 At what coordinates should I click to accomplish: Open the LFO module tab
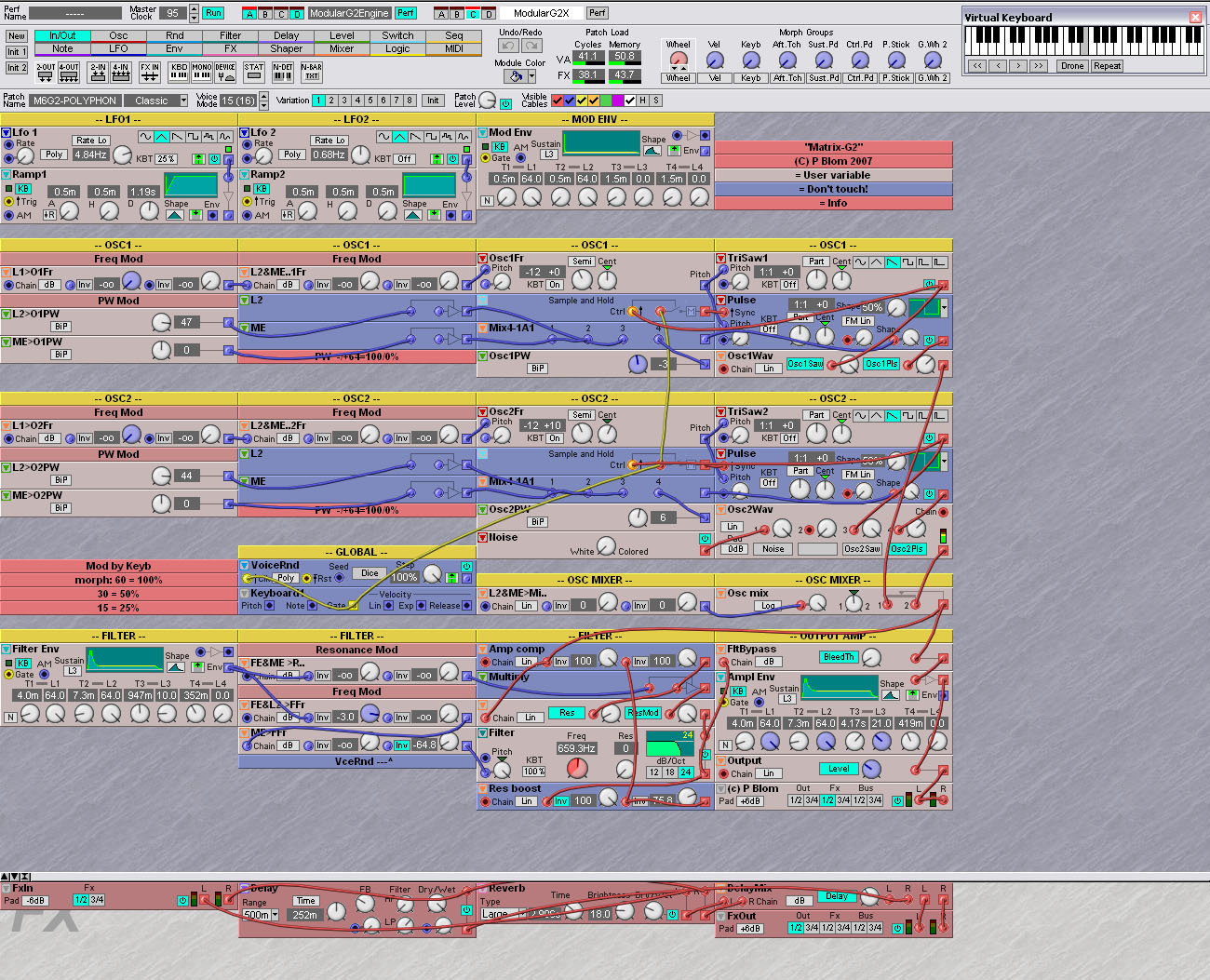pyautogui.click(x=118, y=48)
